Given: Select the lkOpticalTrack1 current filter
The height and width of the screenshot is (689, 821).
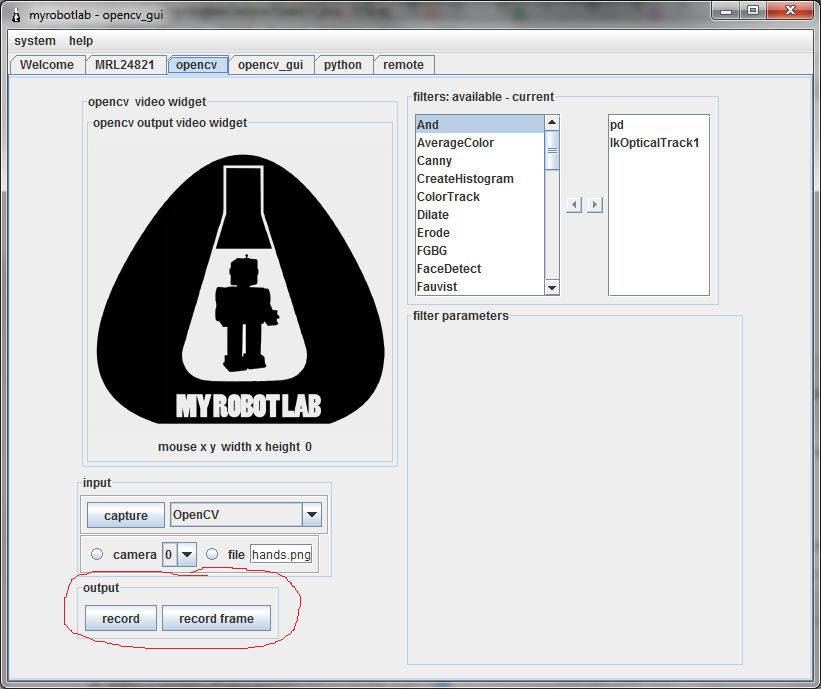Looking at the screenshot, I should click(659, 142).
